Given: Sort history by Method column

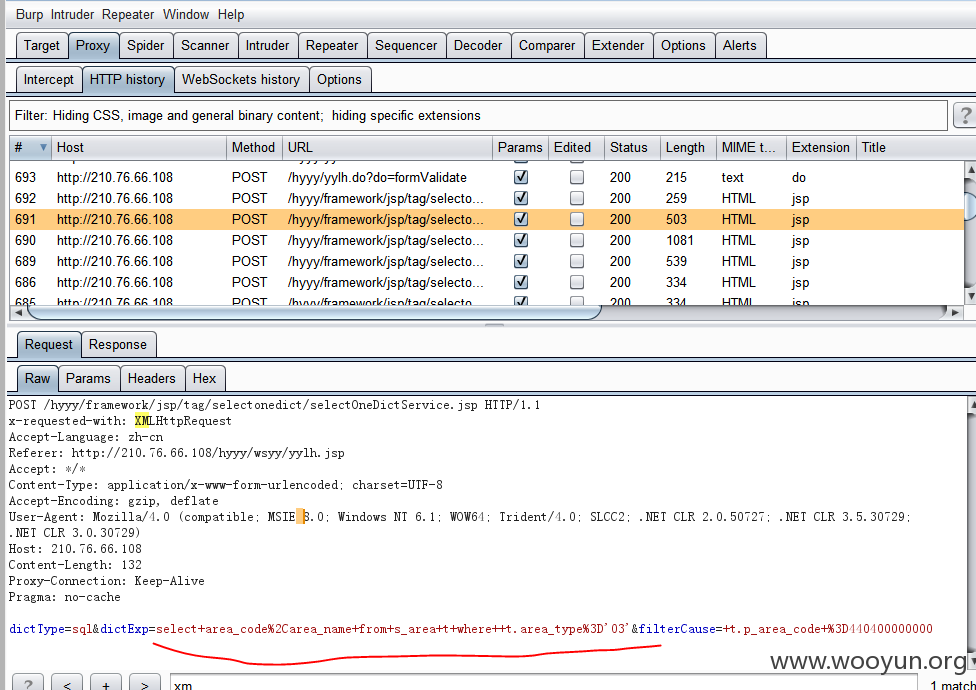Looking at the screenshot, I should [x=254, y=147].
